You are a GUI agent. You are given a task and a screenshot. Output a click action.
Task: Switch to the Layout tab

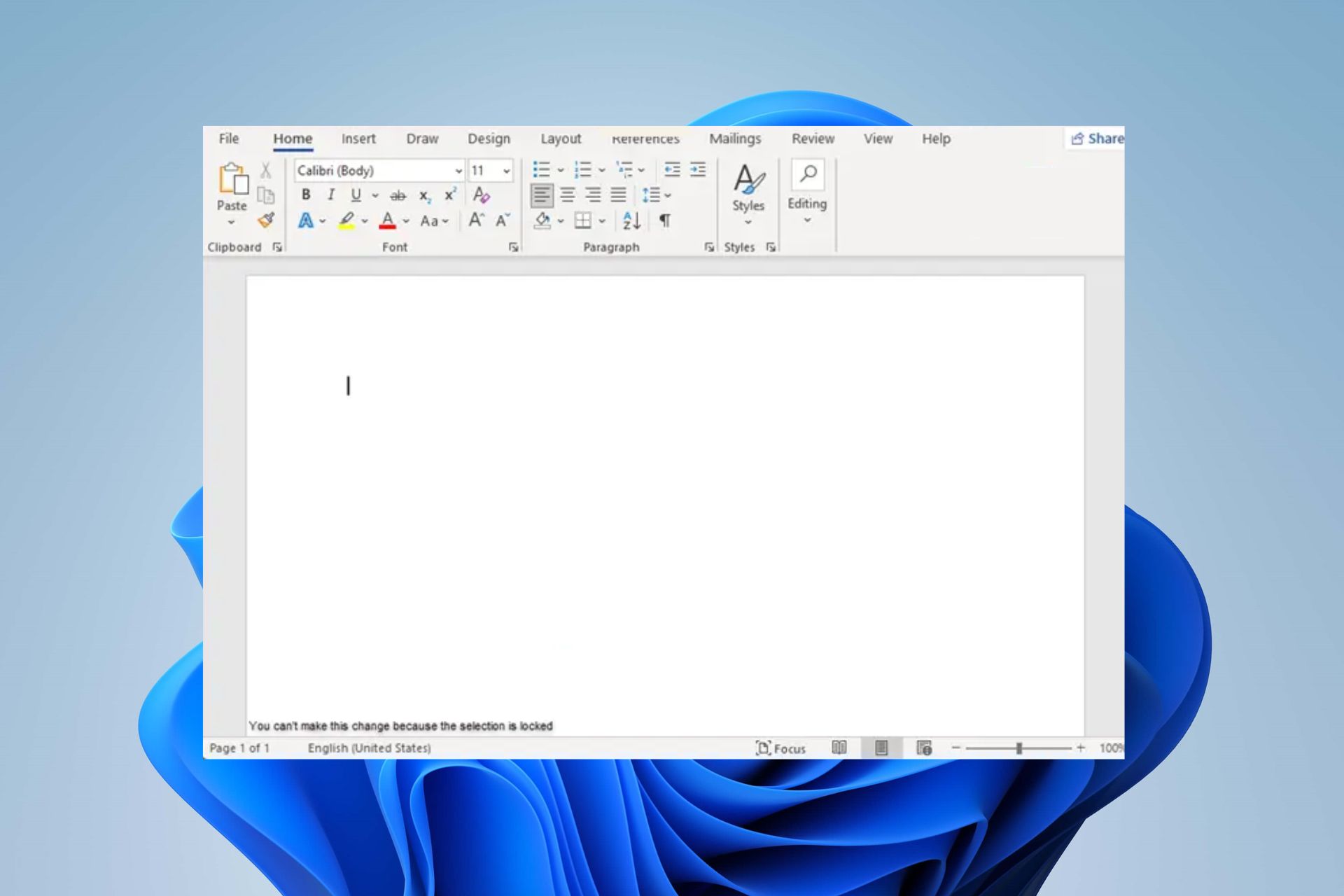(560, 139)
